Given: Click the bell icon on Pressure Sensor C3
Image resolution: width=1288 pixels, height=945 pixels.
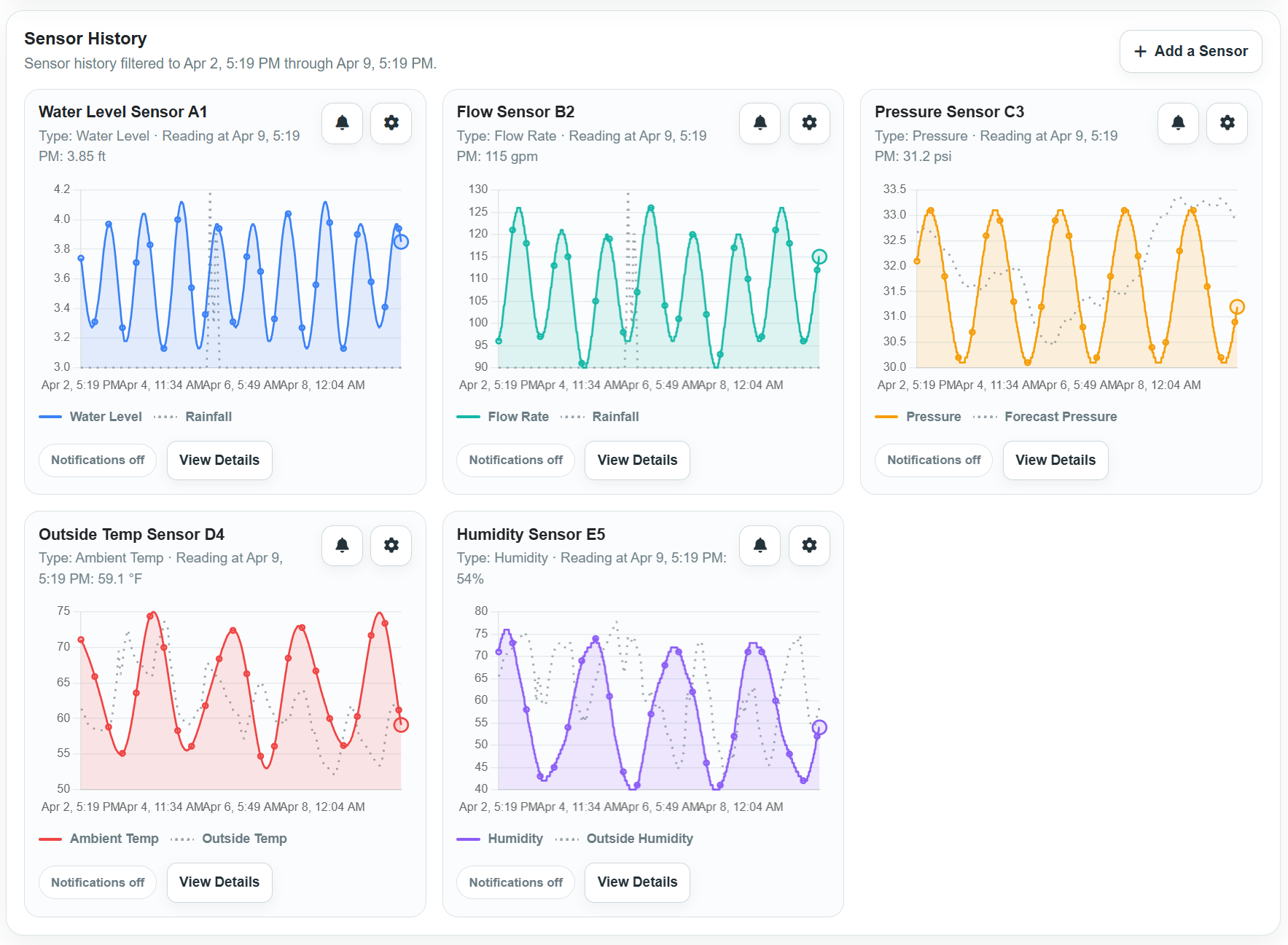Looking at the screenshot, I should (1178, 123).
